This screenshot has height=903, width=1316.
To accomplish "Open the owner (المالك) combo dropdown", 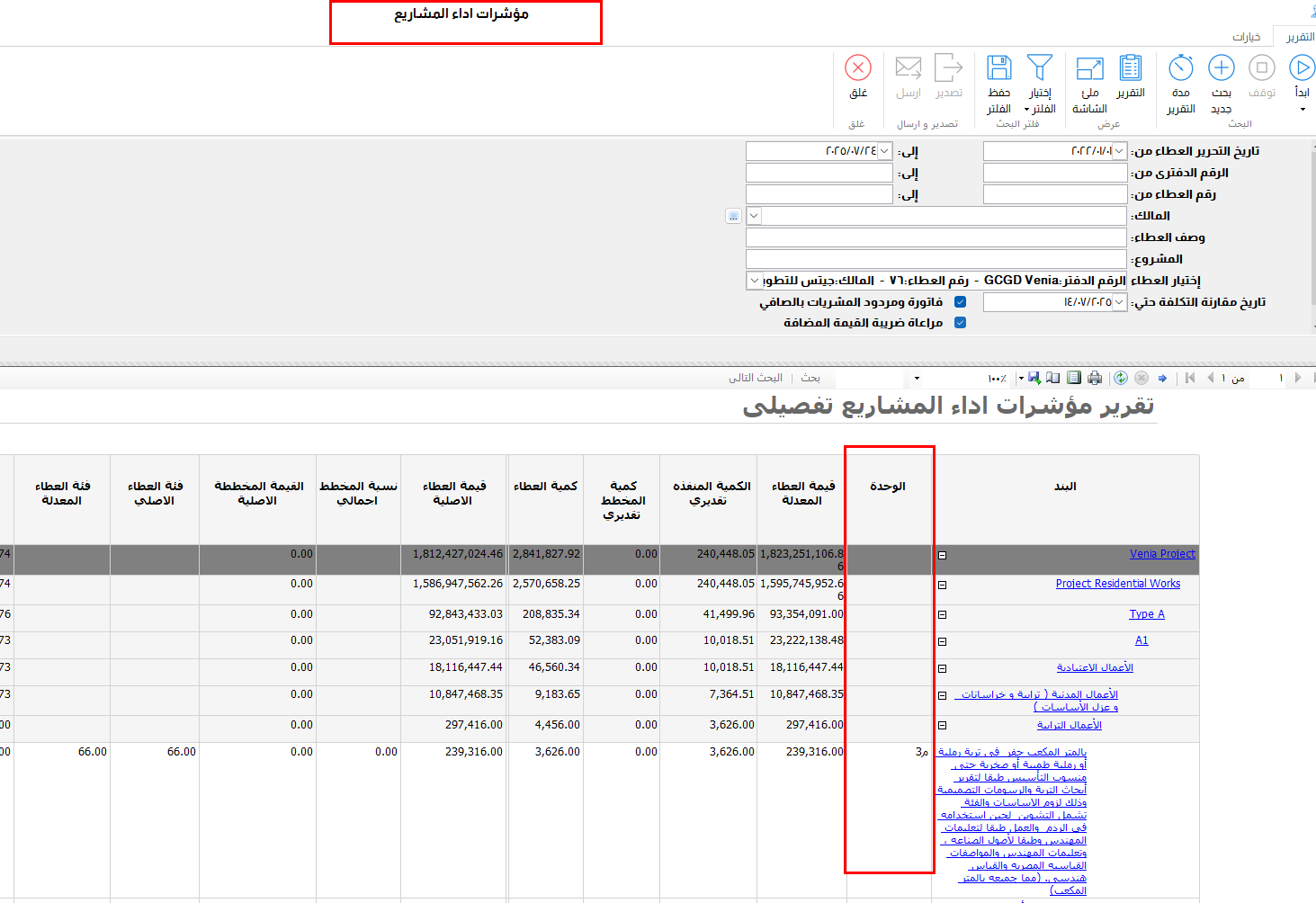I will [x=754, y=216].
